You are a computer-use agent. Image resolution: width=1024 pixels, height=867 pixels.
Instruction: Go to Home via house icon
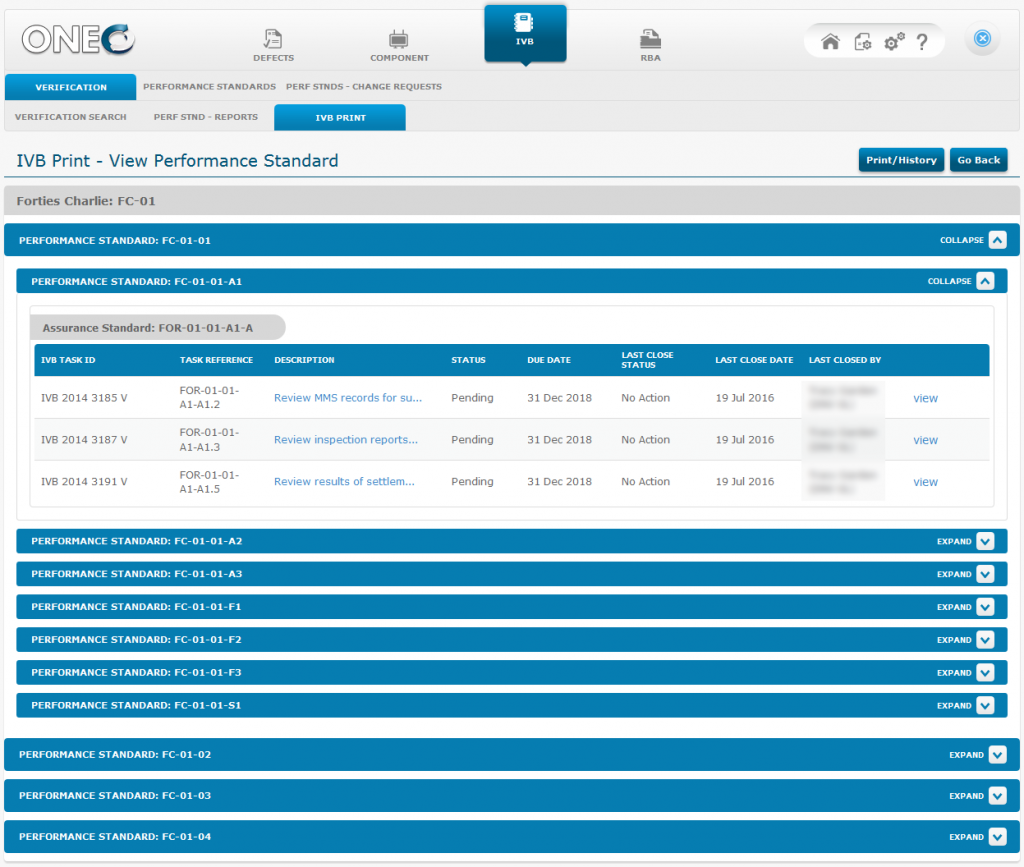[x=830, y=42]
